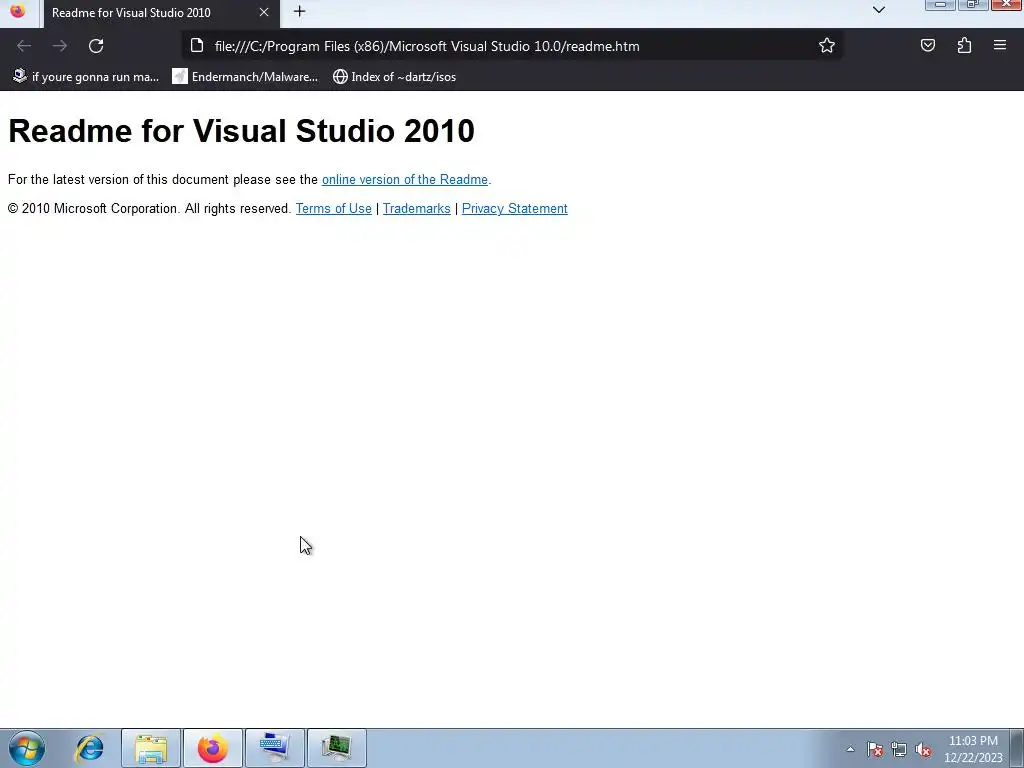Open the list all tabs chevron
Viewport: 1024px width, 768px height.
879,10
